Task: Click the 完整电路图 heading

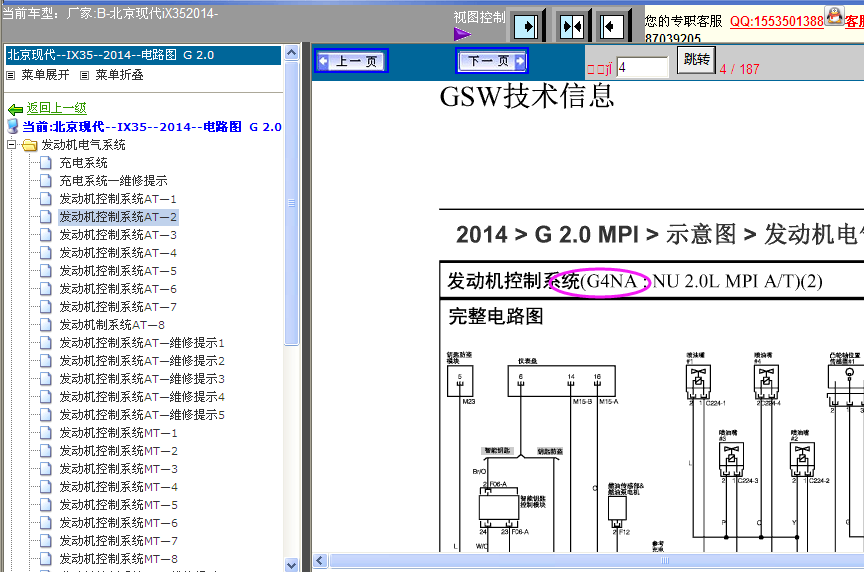Action: [496, 316]
